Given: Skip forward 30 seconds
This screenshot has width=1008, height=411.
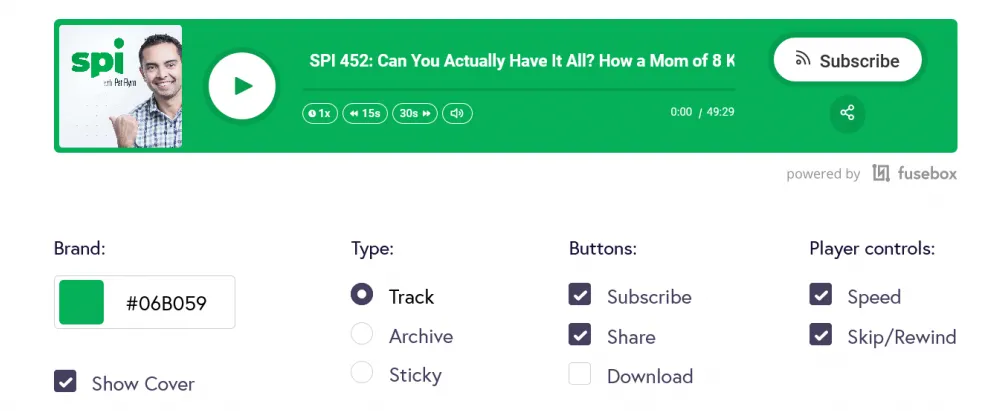Looking at the screenshot, I should [415, 113].
